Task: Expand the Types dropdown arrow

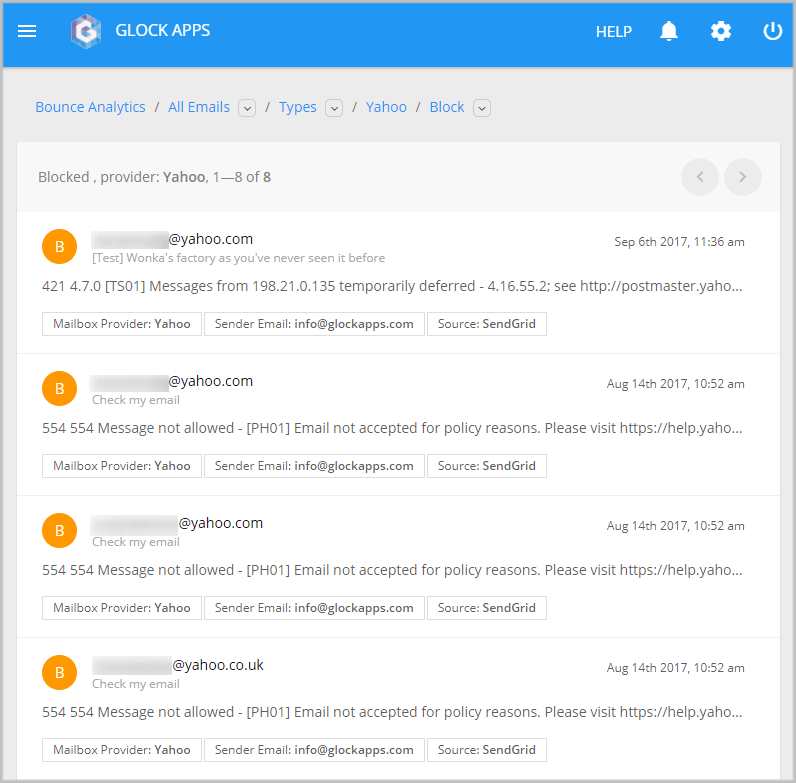Action: click(x=334, y=108)
